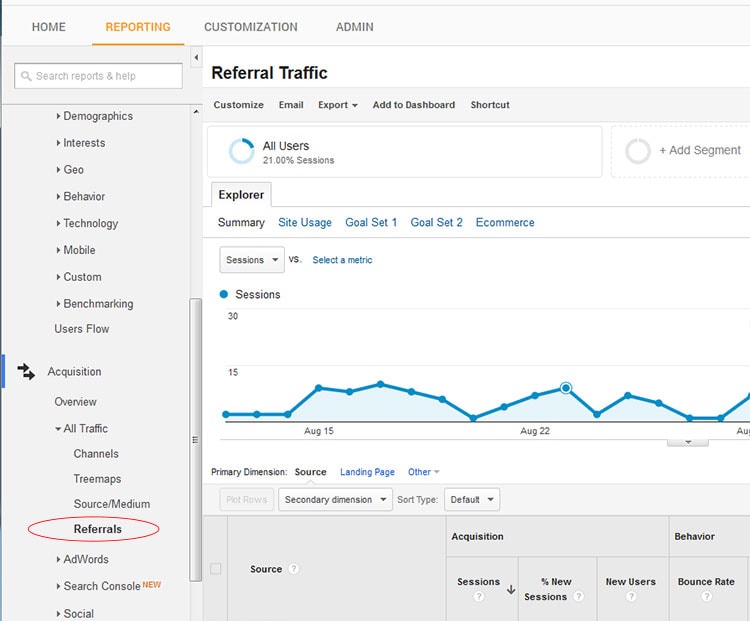The width and height of the screenshot is (750, 621).
Task: Click the Customize button
Action: point(238,105)
